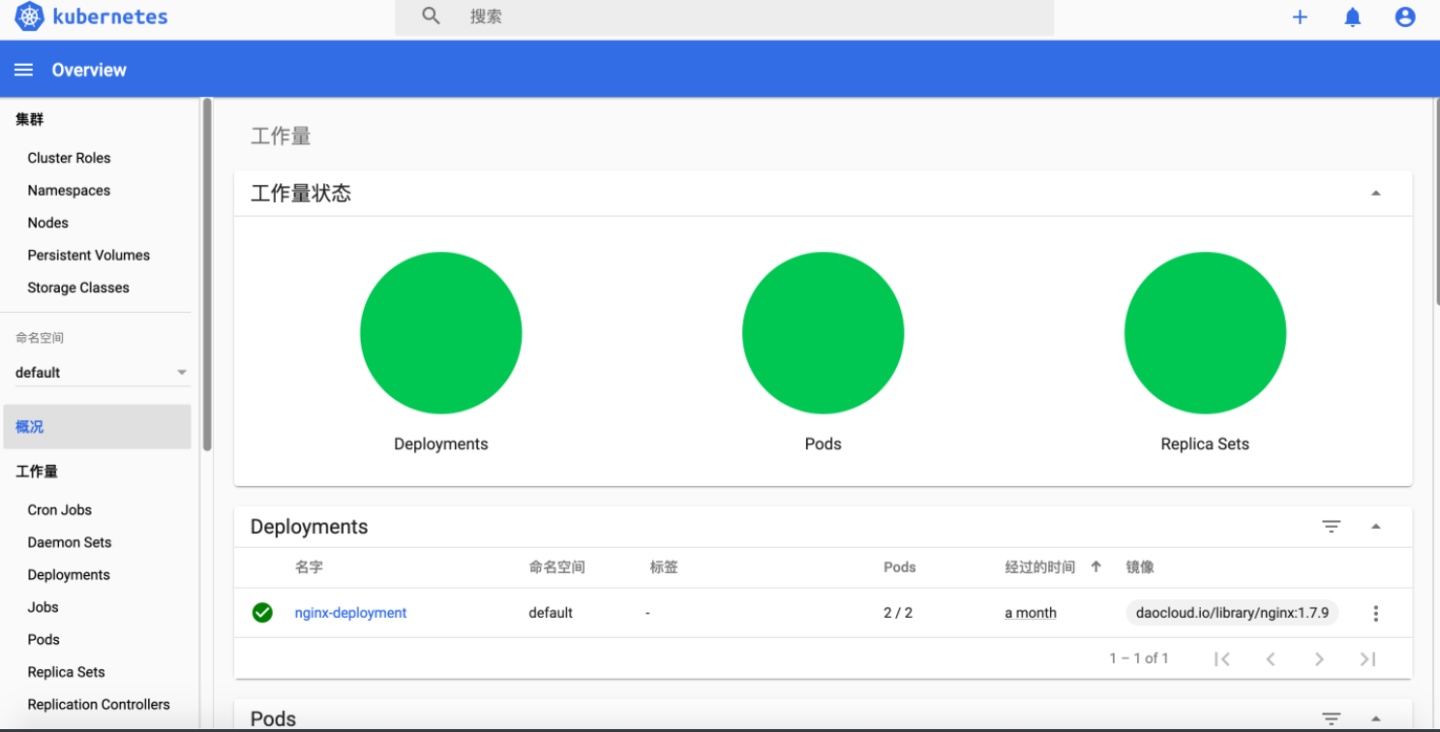Go to the last page arrow
1440x732 pixels.
point(1367,658)
